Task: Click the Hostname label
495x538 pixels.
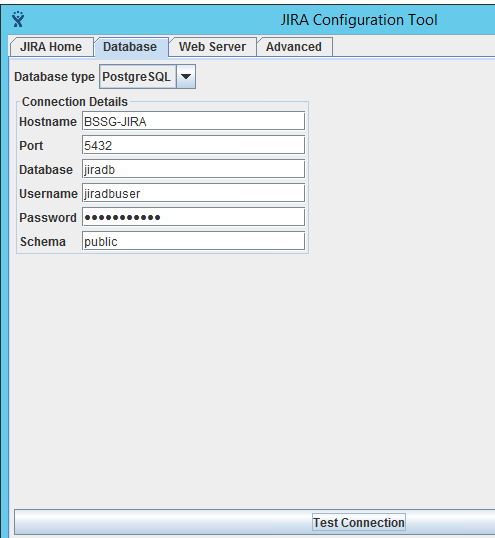Action: click(x=48, y=122)
